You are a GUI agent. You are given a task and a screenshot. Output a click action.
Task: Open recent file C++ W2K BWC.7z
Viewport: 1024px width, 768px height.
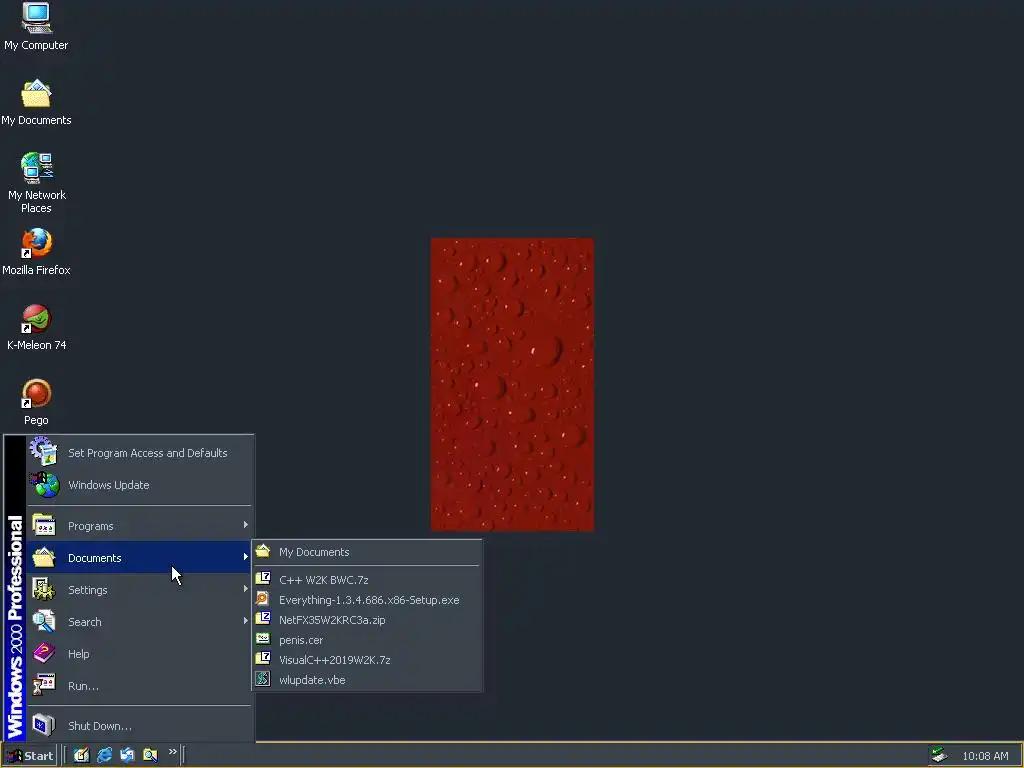coord(367,579)
